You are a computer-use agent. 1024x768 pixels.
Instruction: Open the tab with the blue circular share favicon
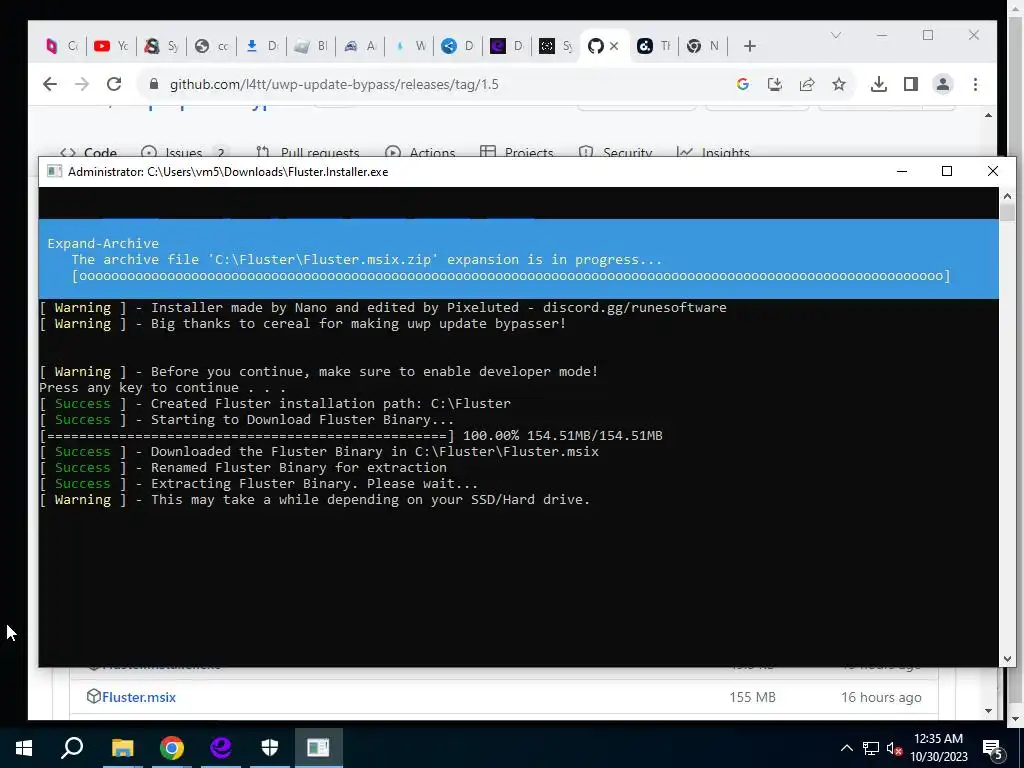(x=457, y=46)
